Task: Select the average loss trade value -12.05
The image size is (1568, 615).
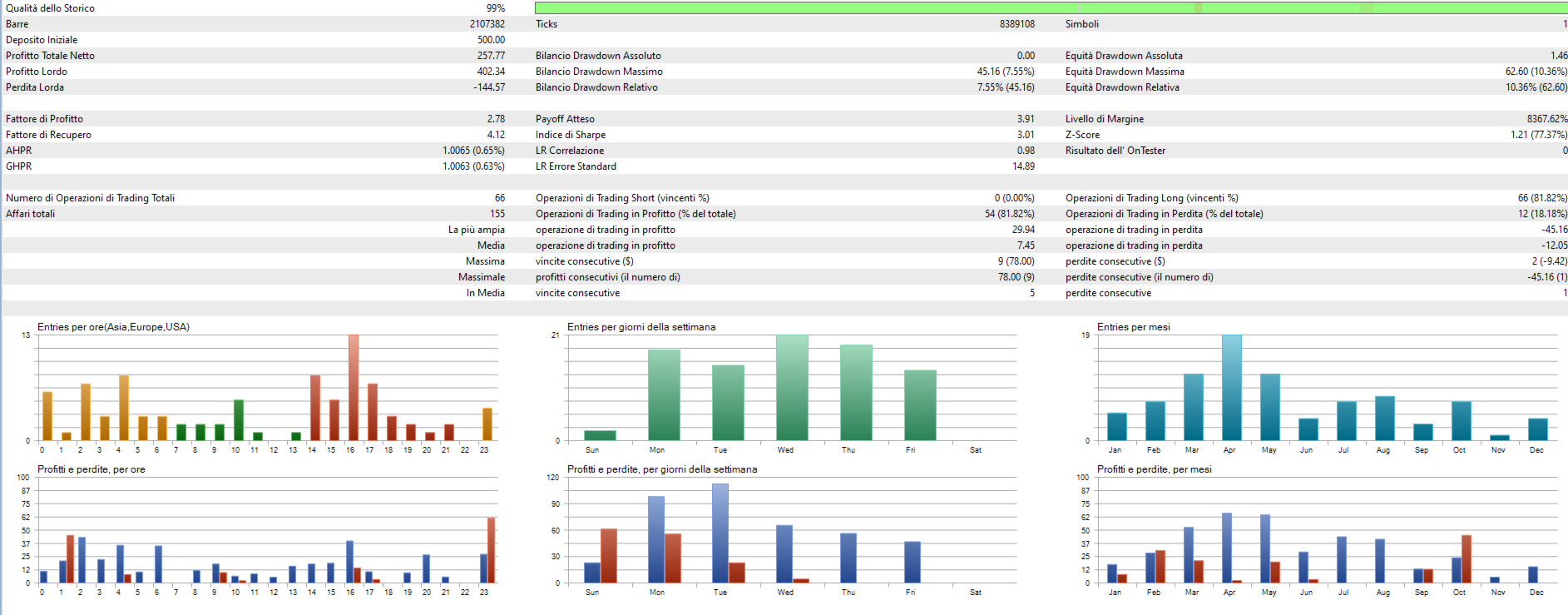Action: point(1555,246)
